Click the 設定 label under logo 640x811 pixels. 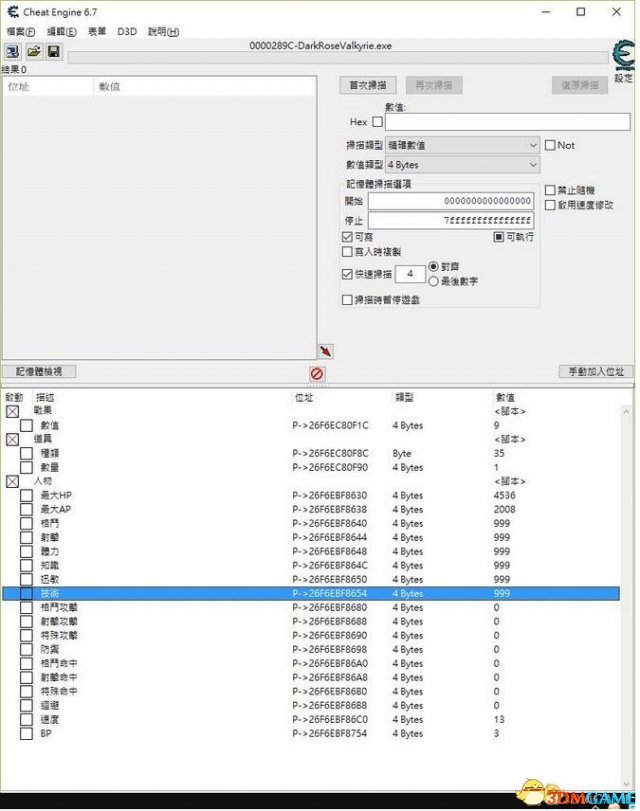tap(623, 79)
